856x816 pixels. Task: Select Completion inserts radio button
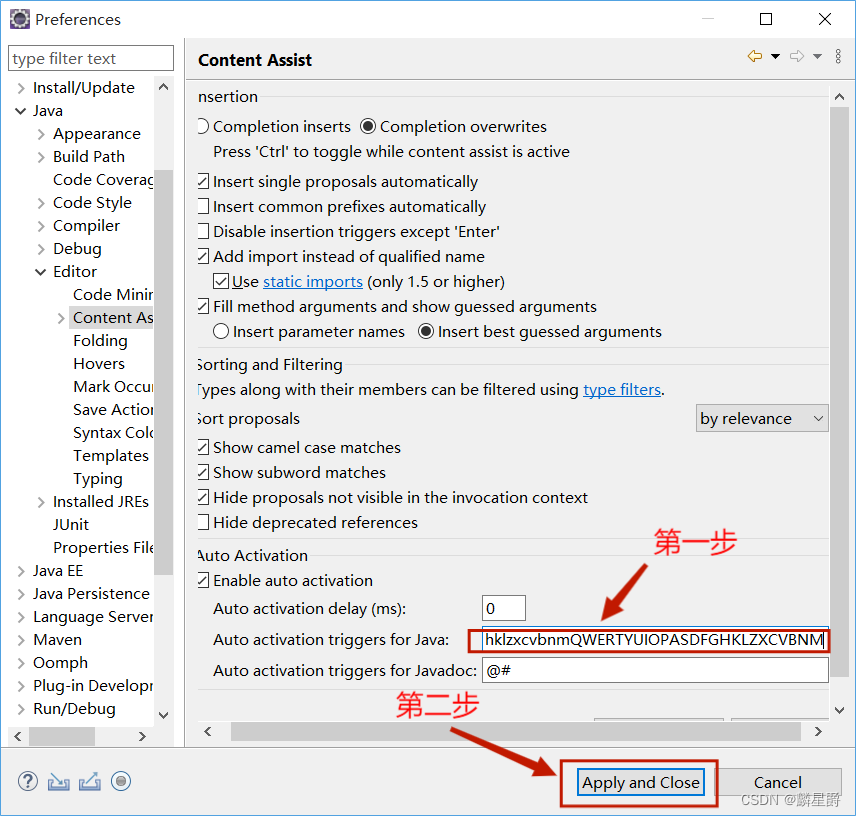pos(203,127)
